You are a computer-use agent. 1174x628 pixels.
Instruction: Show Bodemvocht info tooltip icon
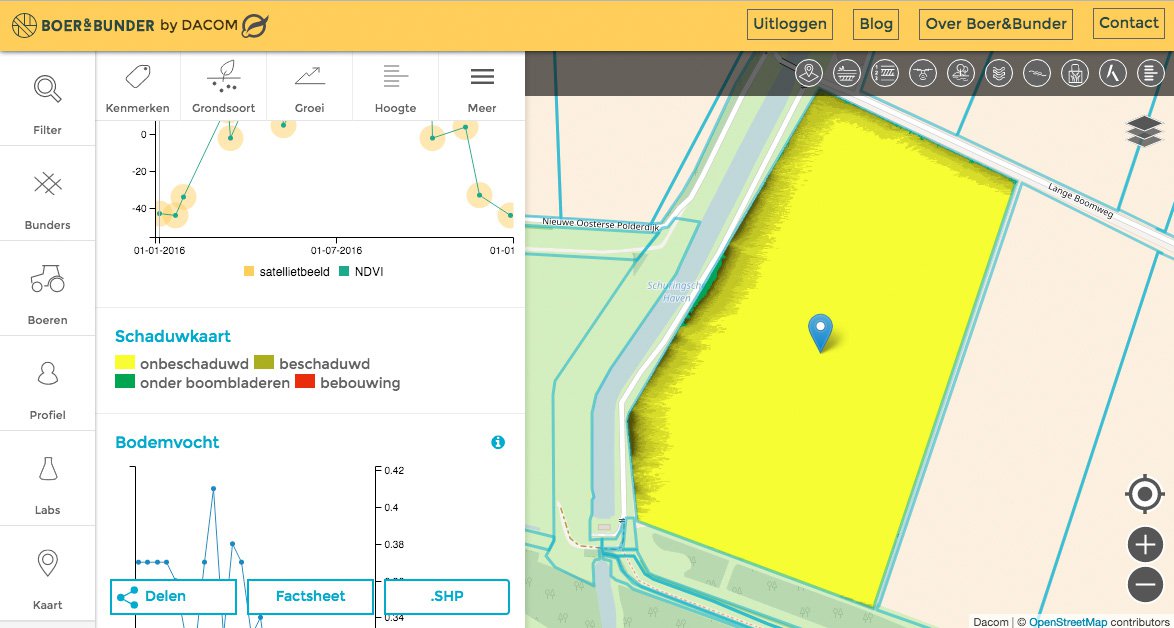pos(498,442)
